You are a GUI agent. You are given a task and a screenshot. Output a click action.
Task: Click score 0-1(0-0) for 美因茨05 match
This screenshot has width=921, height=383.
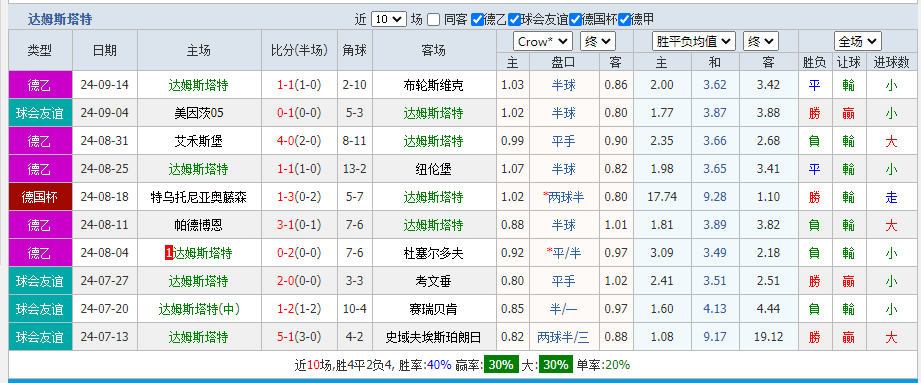(300, 113)
